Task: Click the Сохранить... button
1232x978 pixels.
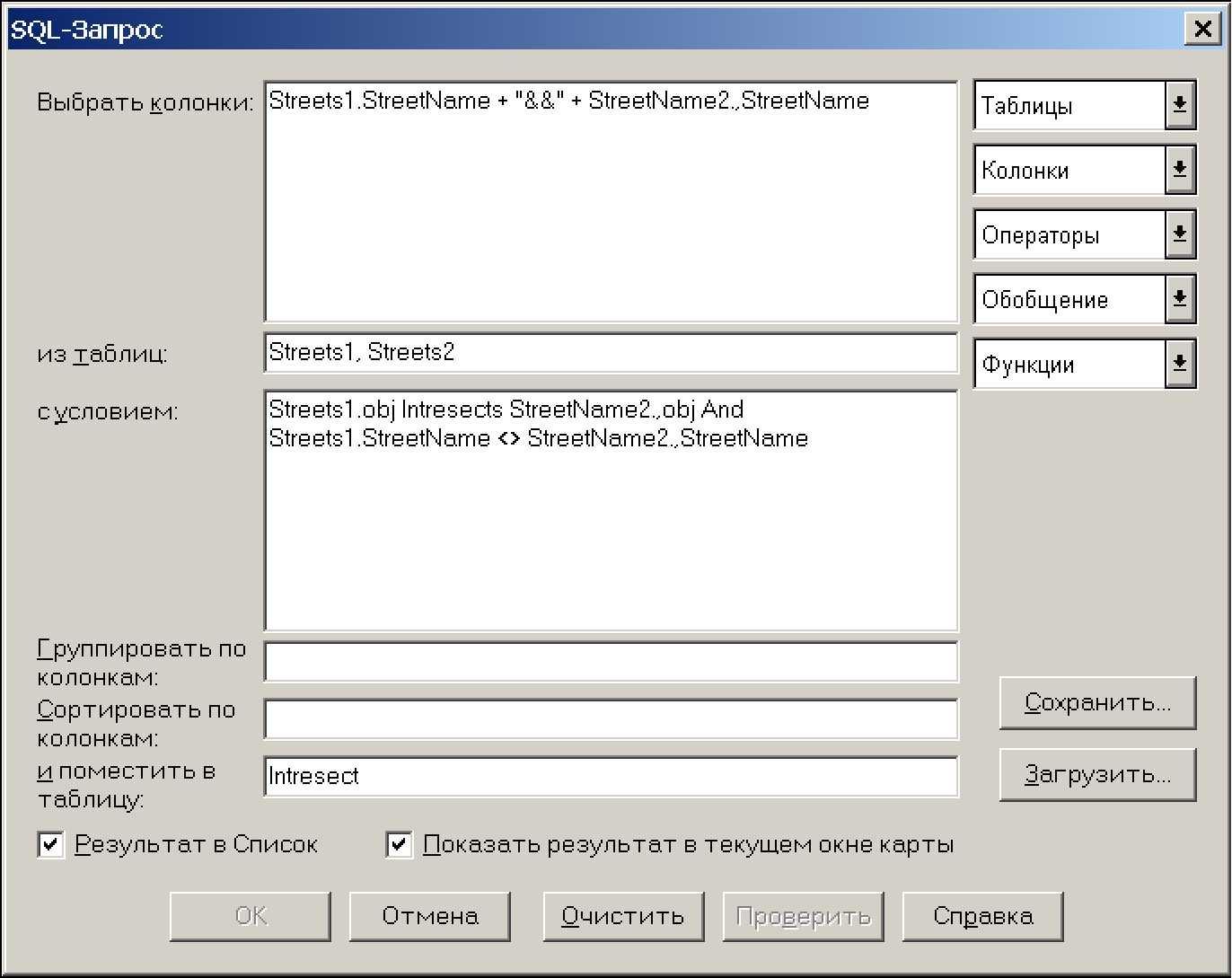Action: click(x=1097, y=703)
